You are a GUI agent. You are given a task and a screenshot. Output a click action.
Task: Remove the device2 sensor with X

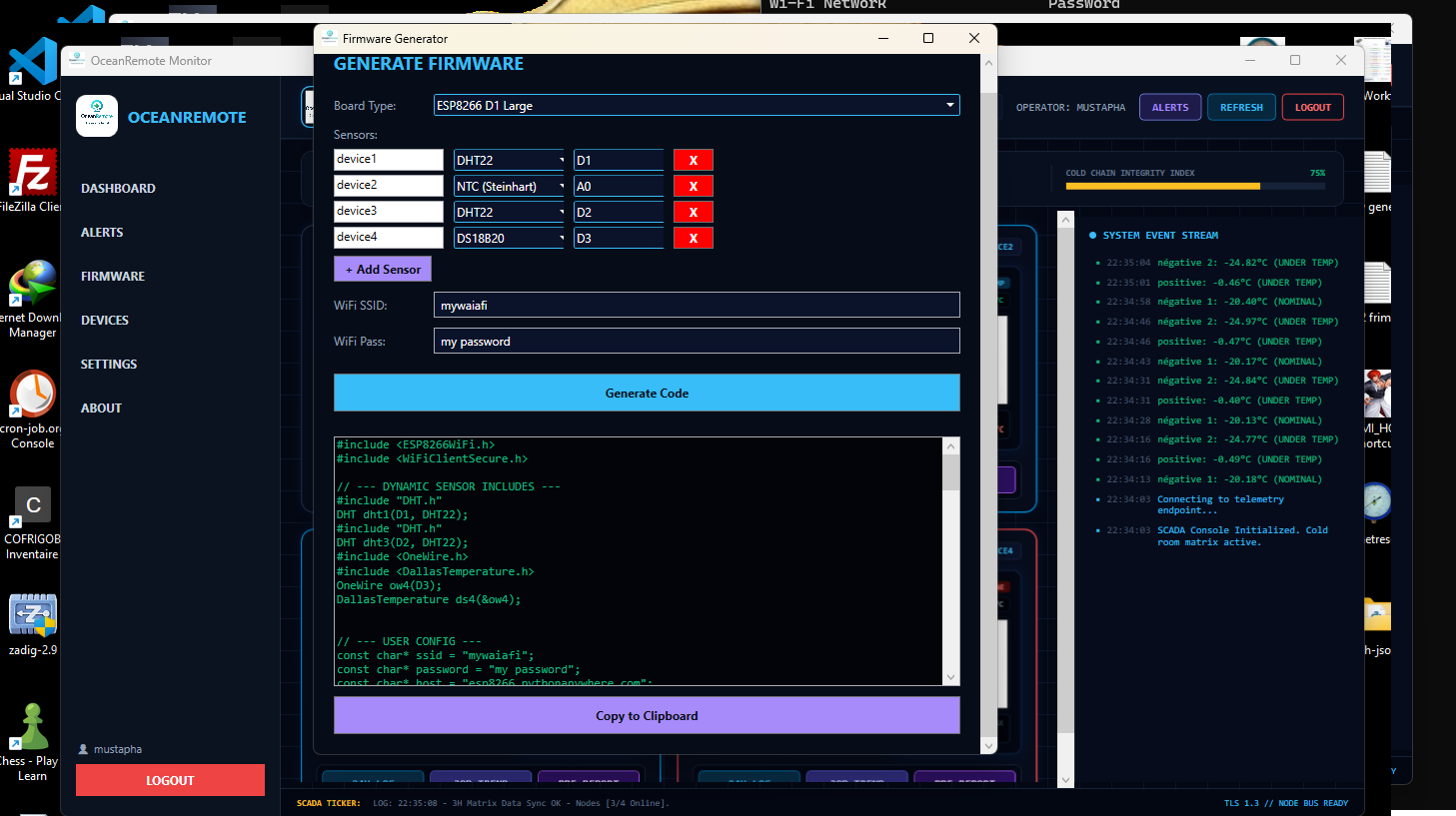693,186
